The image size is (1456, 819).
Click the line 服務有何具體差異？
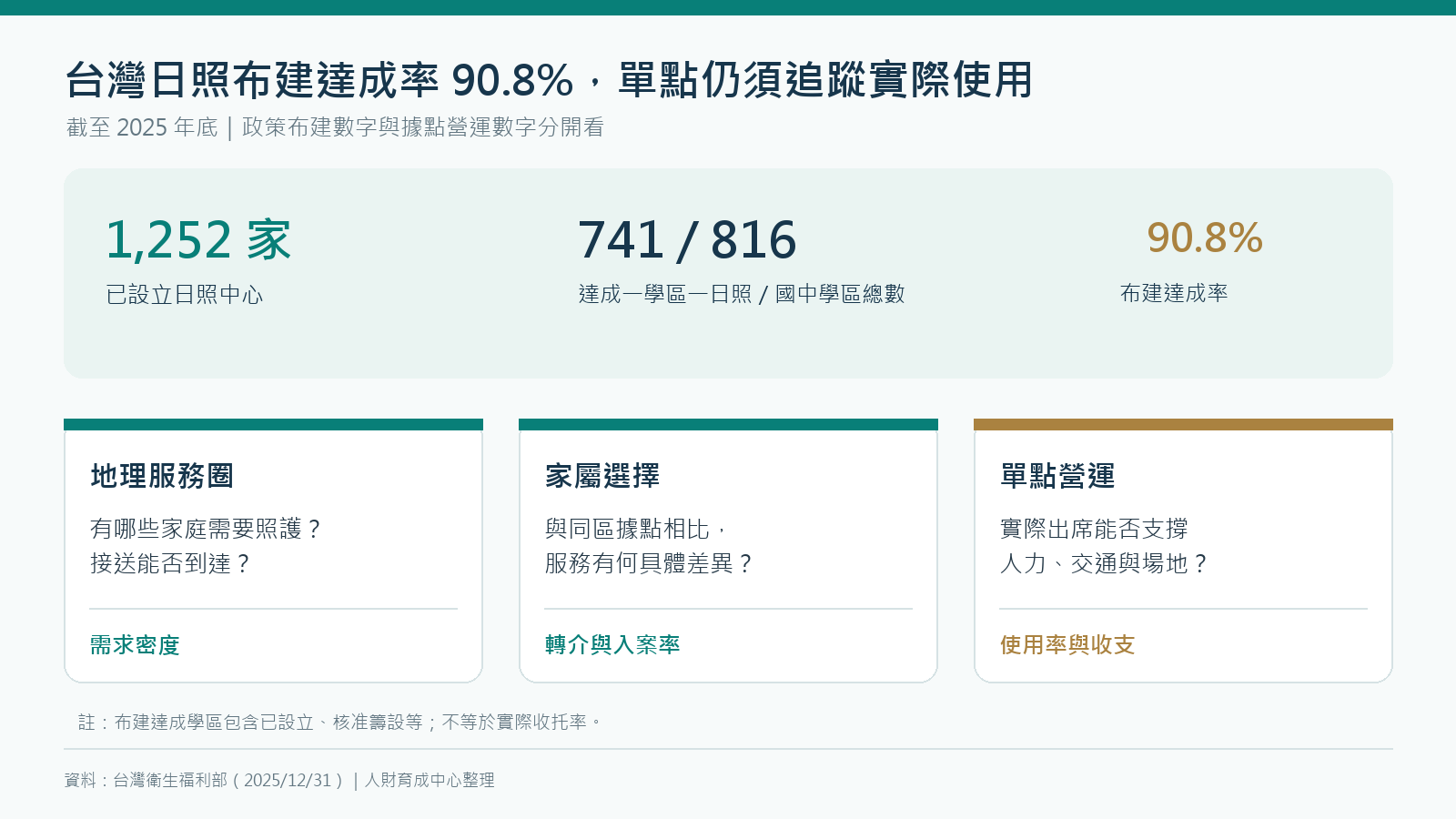(x=650, y=563)
